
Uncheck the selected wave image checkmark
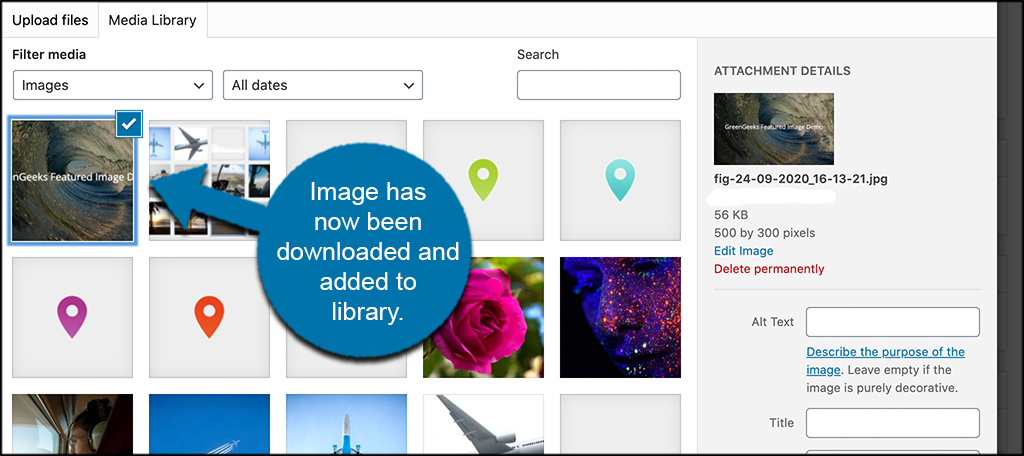pyautogui.click(x=129, y=123)
